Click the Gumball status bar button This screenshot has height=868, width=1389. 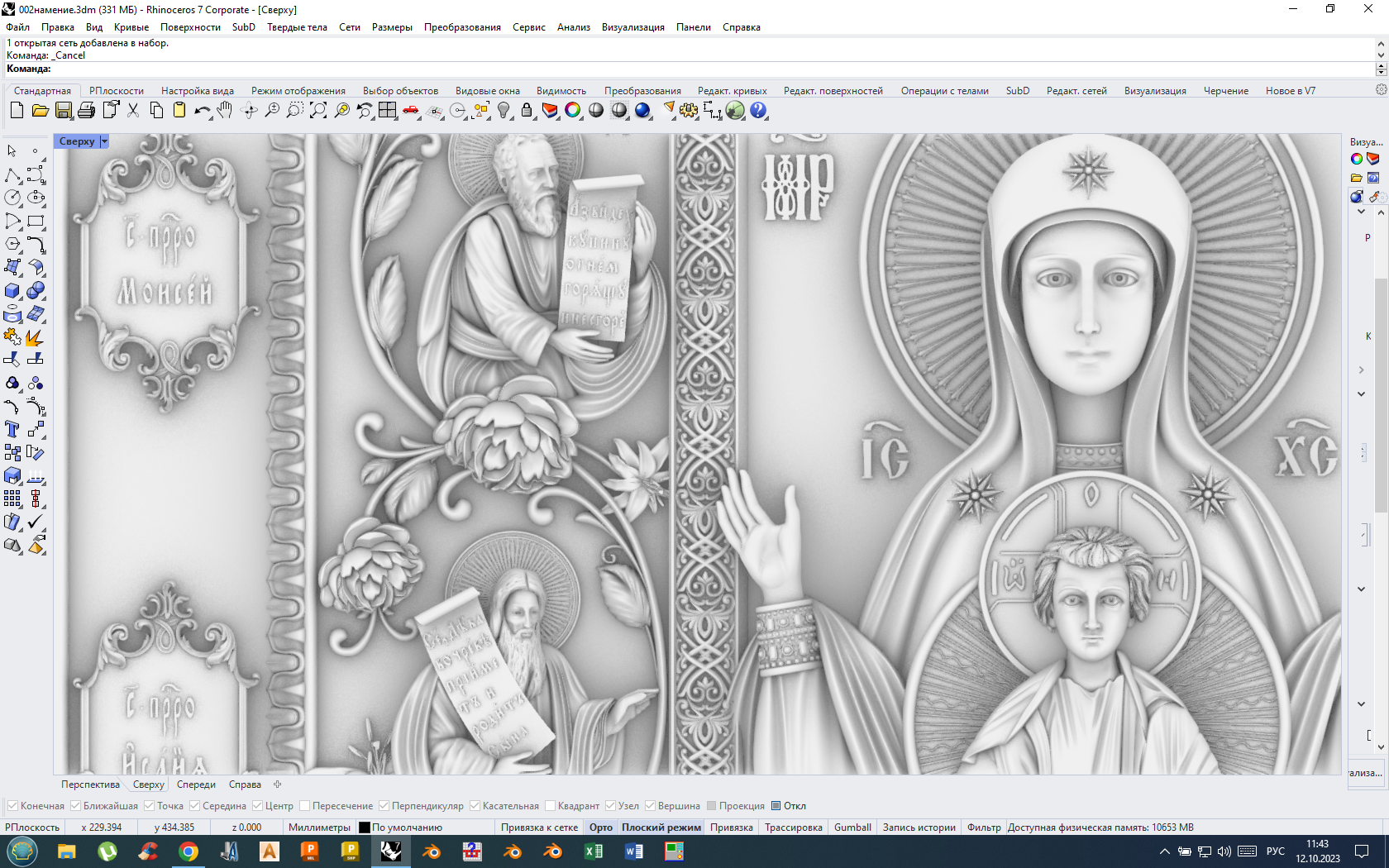pyautogui.click(x=852, y=827)
